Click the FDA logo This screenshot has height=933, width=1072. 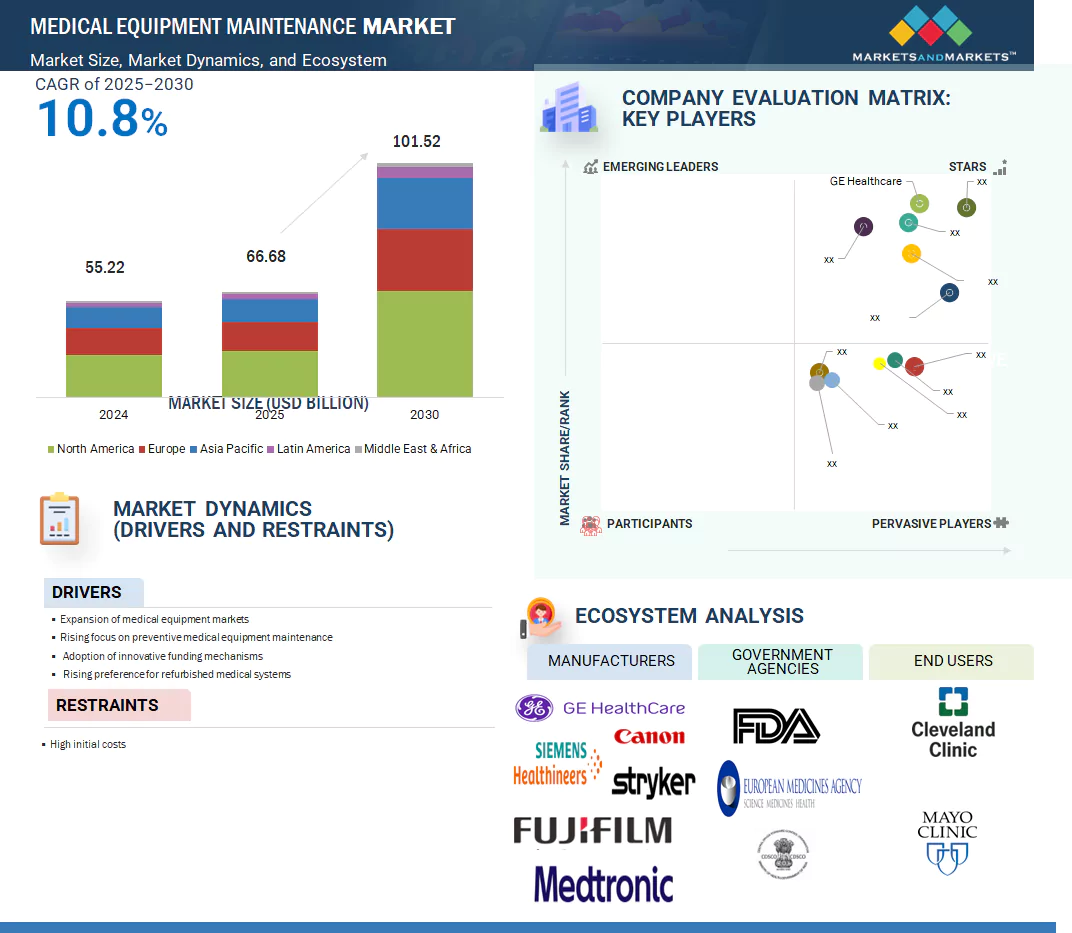point(775,726)
